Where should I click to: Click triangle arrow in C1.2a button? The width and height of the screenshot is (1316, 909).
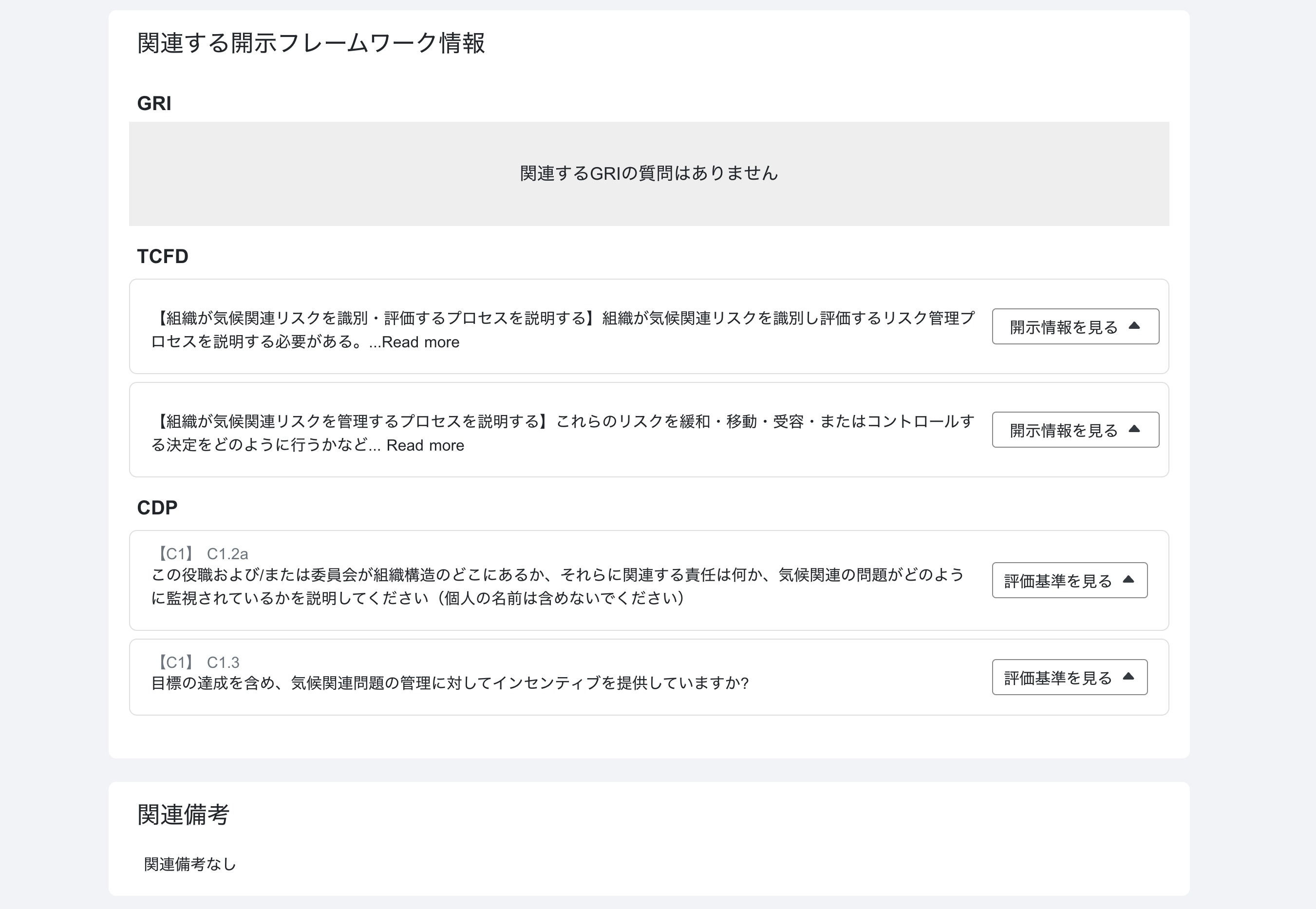1128,579
